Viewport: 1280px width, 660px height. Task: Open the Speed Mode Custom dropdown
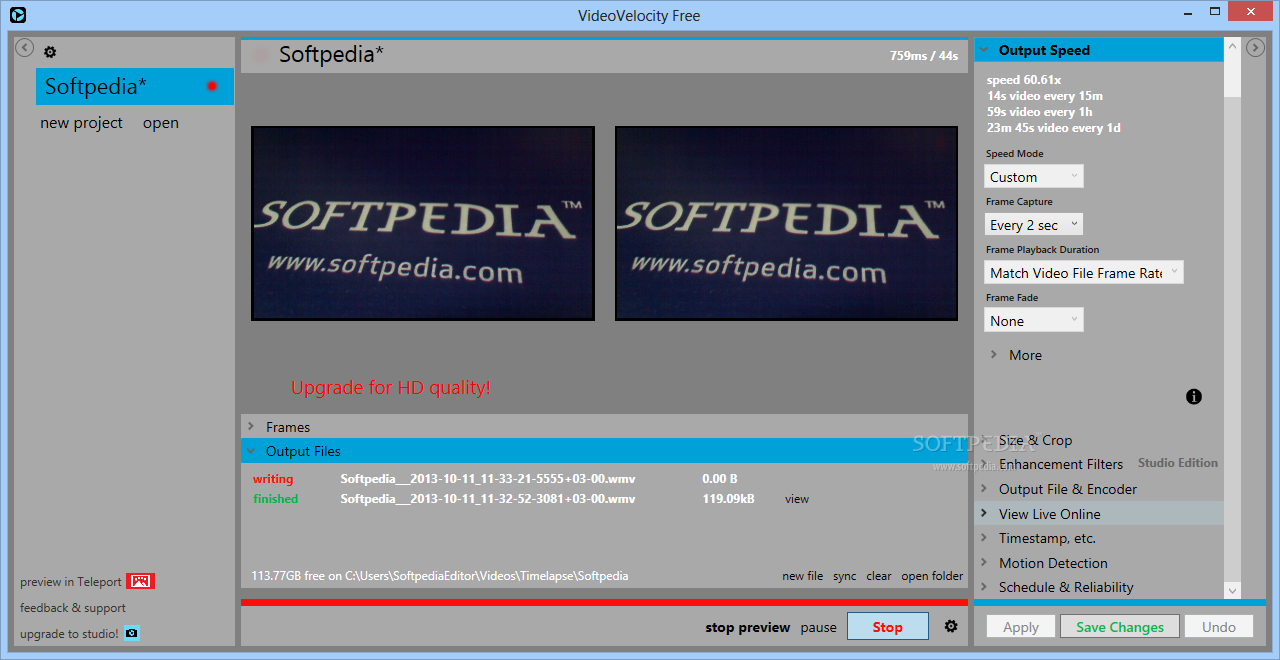[1034, 177]
